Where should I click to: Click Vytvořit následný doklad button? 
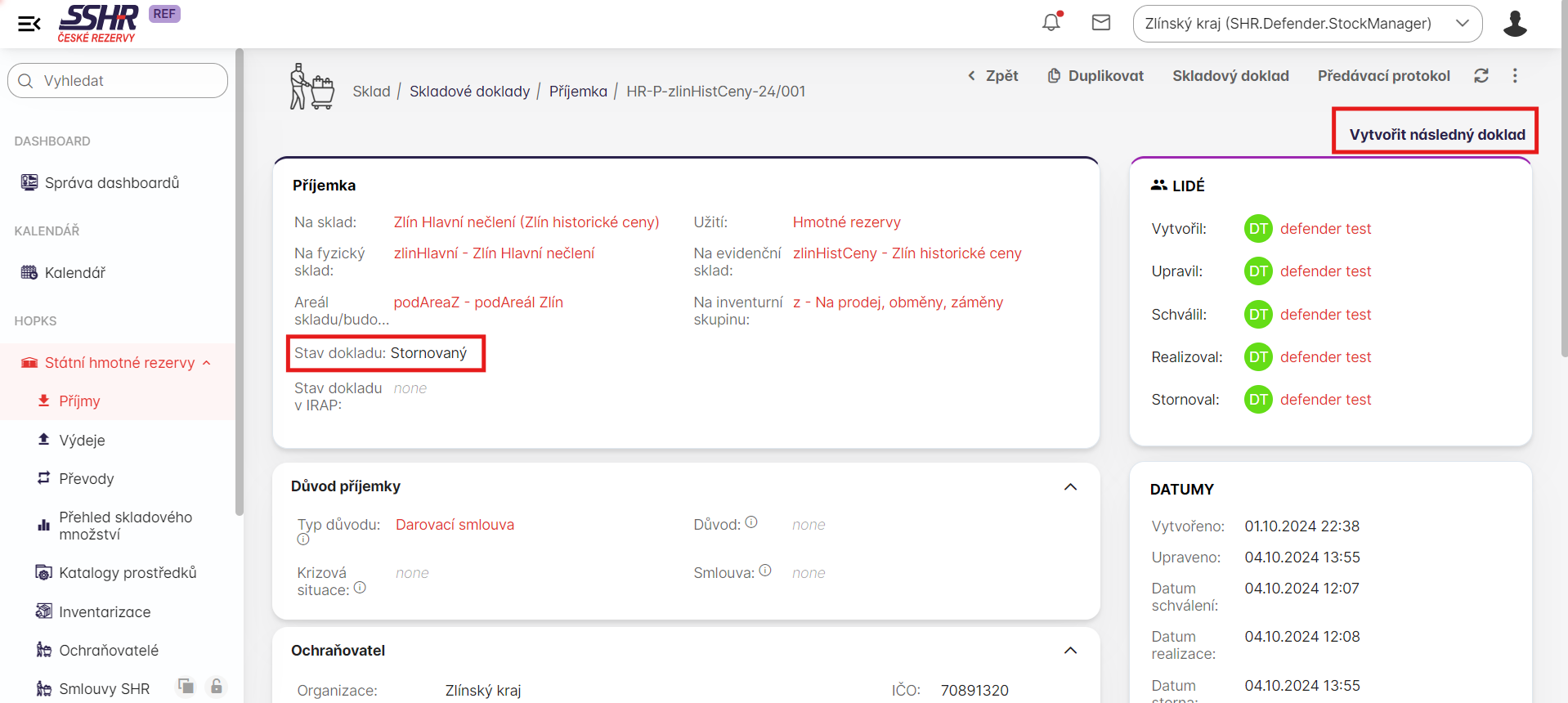click(x=1436, y=135)
